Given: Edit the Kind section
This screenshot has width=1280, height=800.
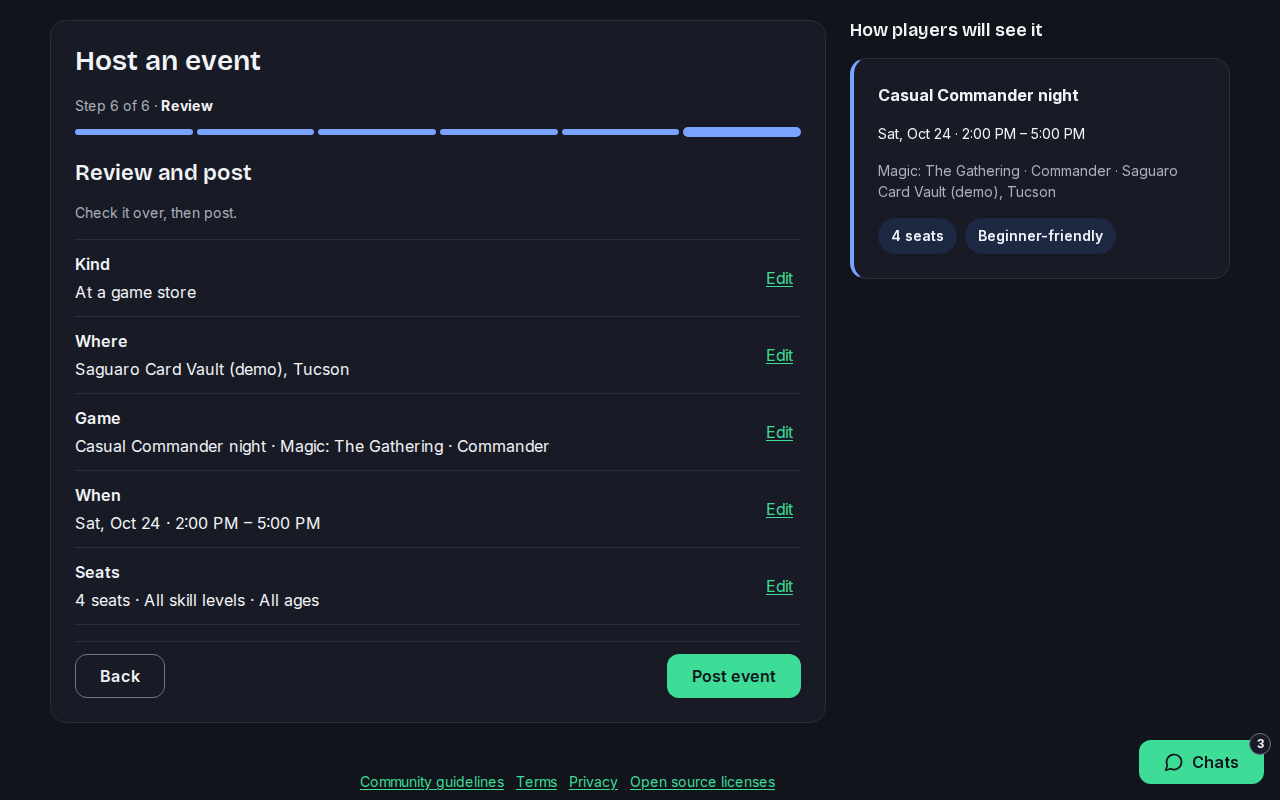Looking at the screenshot, I should pyautogui.click(x=779, y=278).
